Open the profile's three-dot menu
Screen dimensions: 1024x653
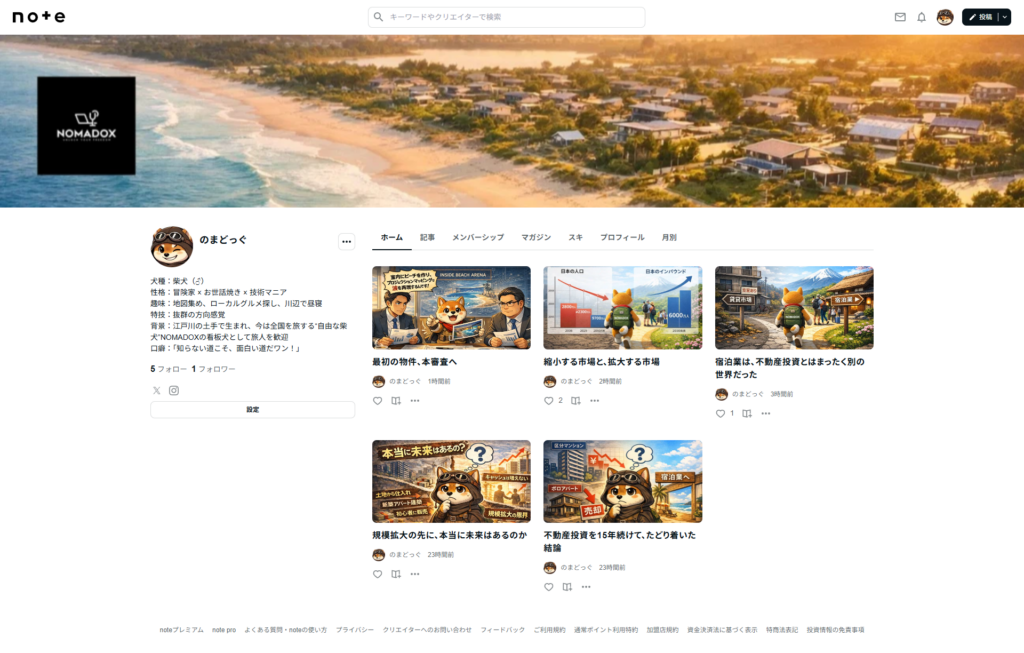pyautogui.click(x=346, y=241)
